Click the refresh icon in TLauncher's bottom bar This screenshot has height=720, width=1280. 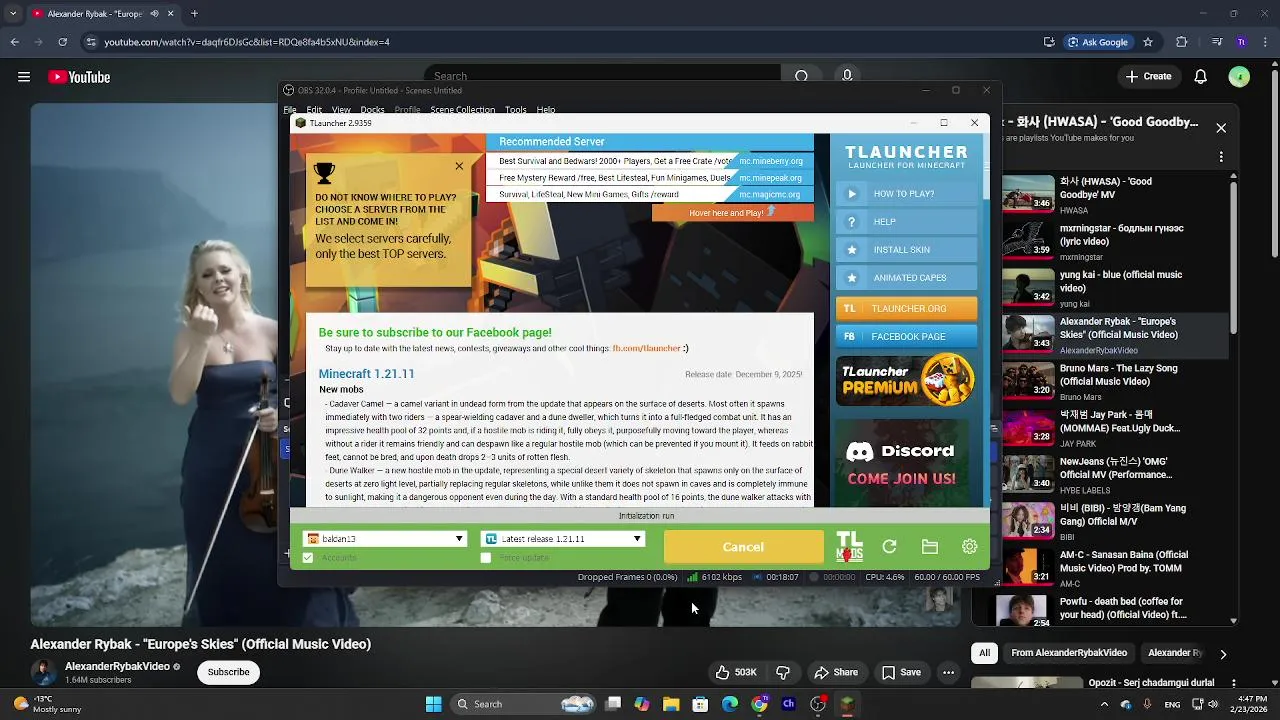889,547
